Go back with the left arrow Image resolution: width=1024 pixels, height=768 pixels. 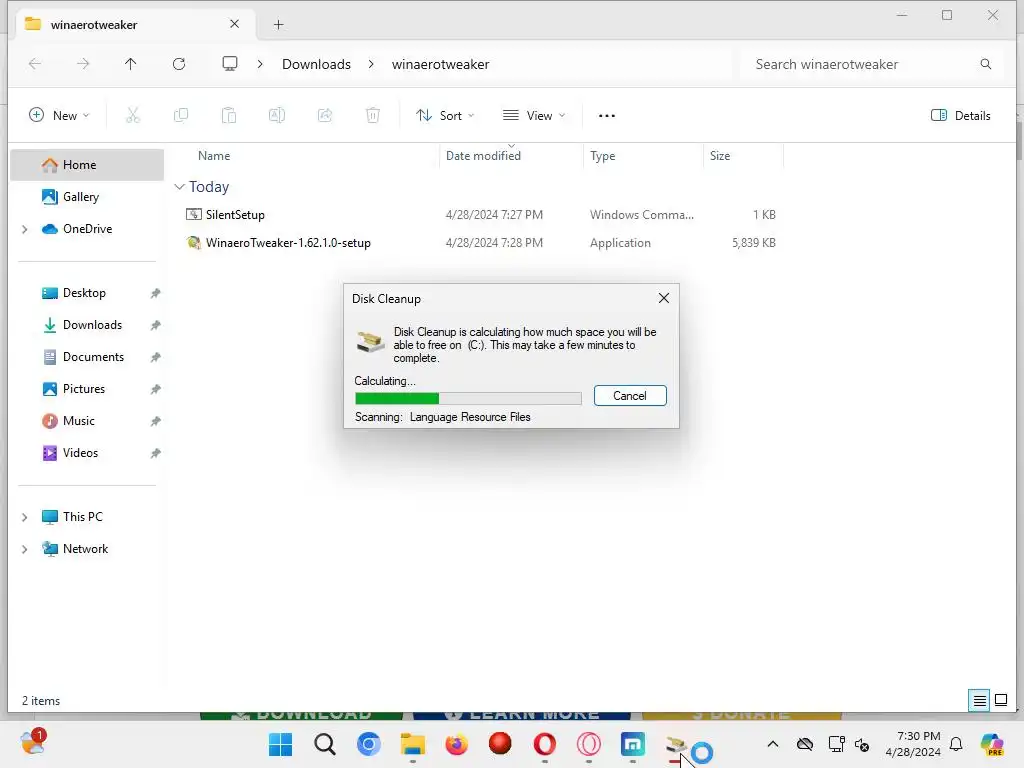[35, 63]
